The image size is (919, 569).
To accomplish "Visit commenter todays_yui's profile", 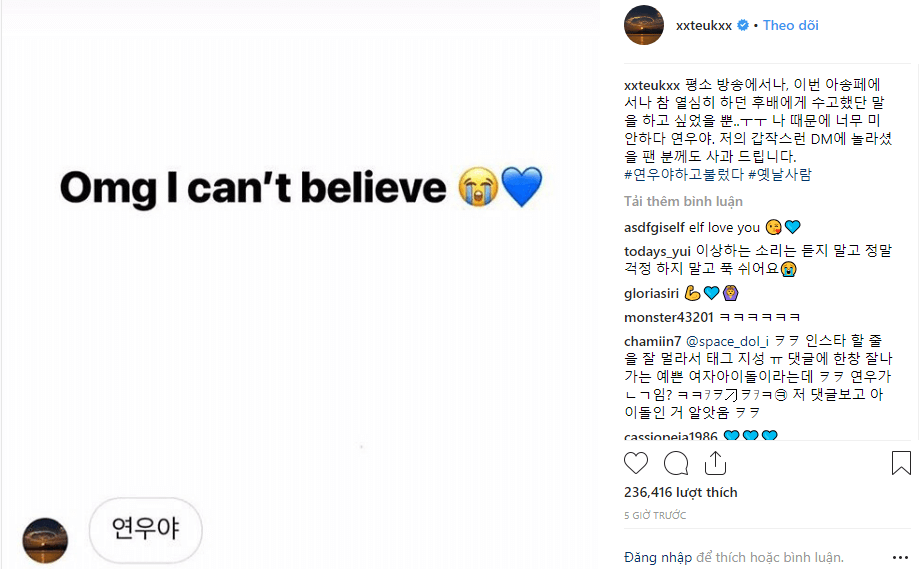I will pyautogui.click(x=659, y=251).
